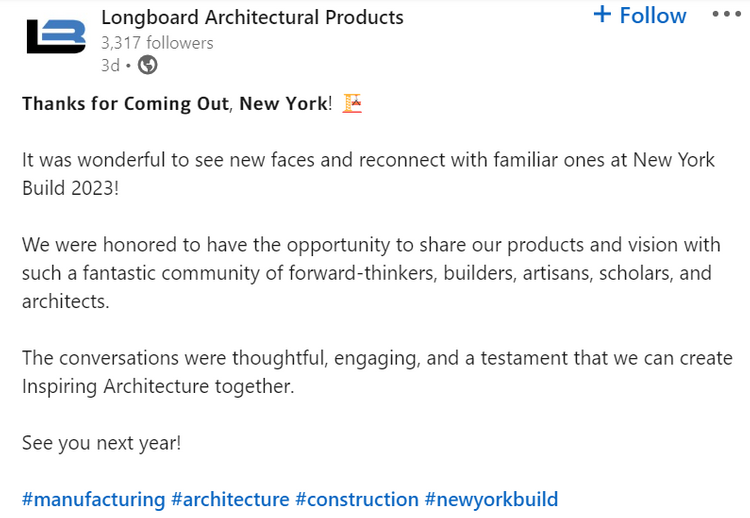Viewport: 750px width, 518px height.
Task: Click the 3,317 followers count
Action: [157, 43]
